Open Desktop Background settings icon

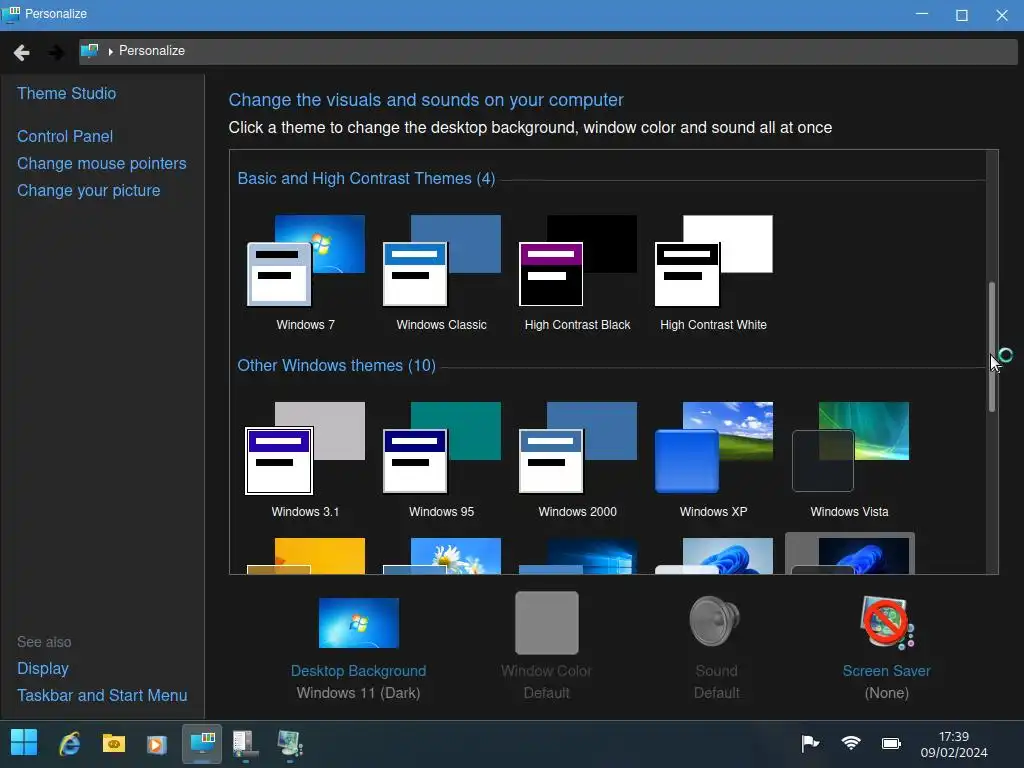(359, 623)
